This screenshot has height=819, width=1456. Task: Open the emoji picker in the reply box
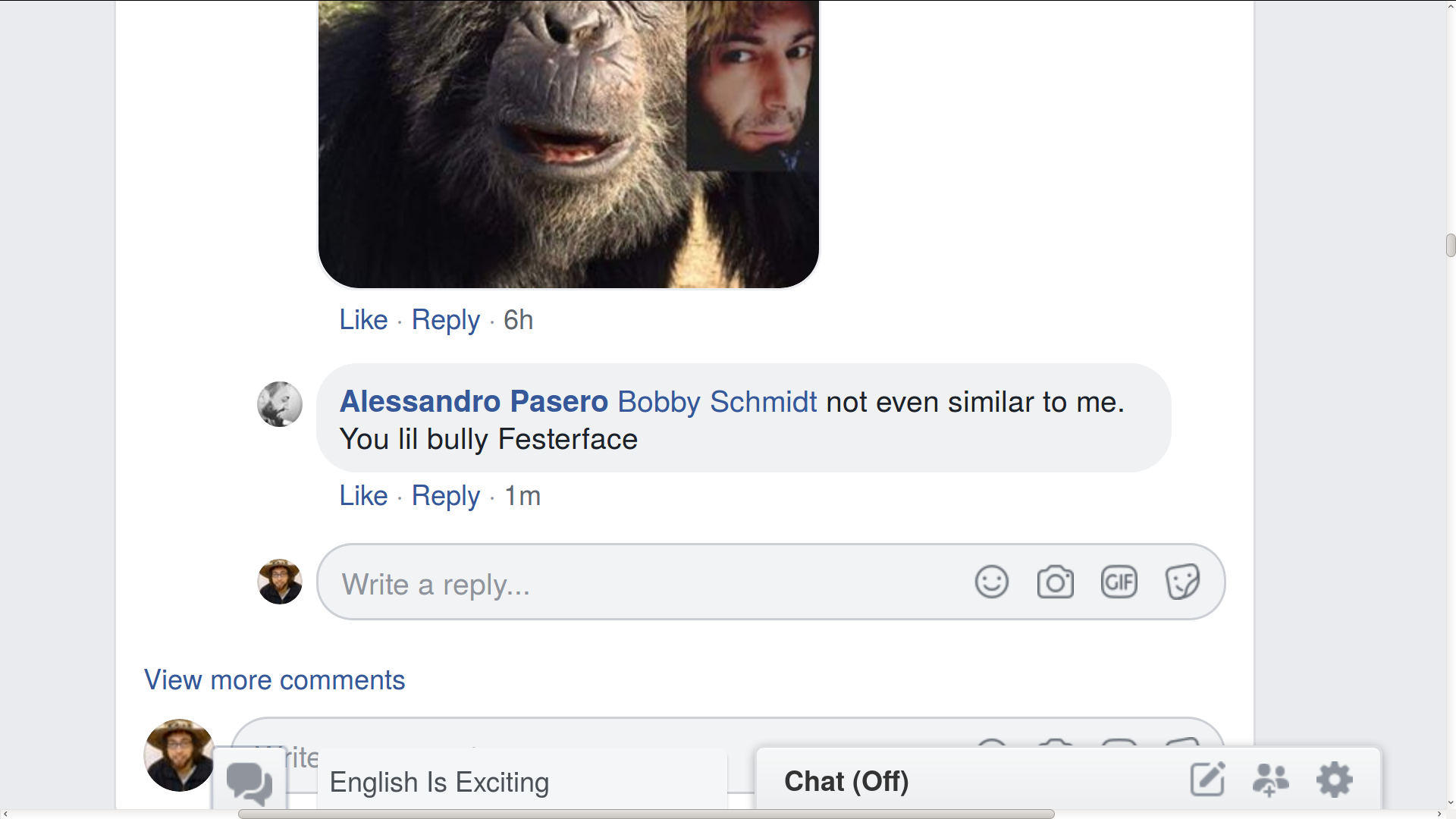tap(991, 582)
